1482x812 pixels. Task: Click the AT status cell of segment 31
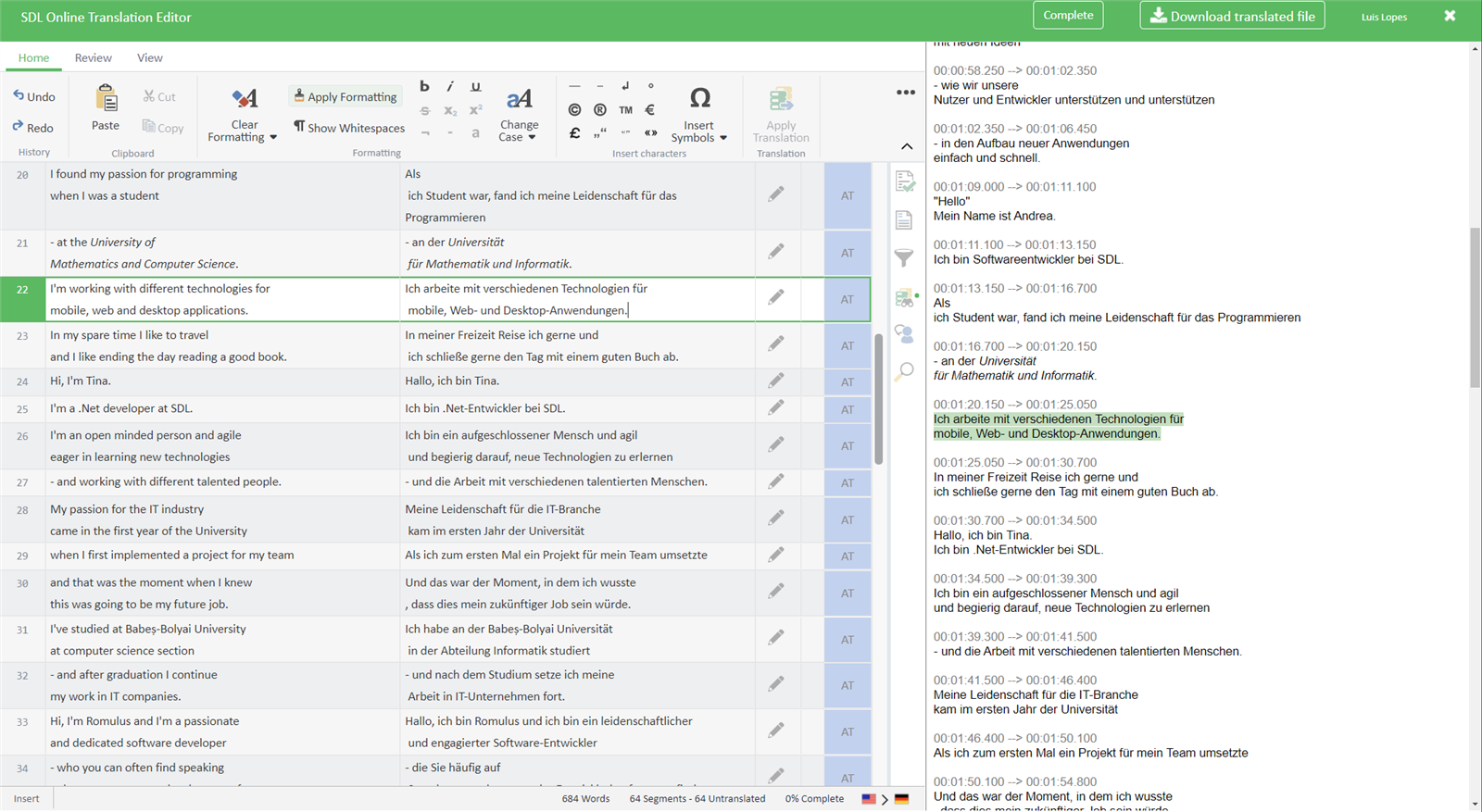pyautogui.click(x=848, y=639)
